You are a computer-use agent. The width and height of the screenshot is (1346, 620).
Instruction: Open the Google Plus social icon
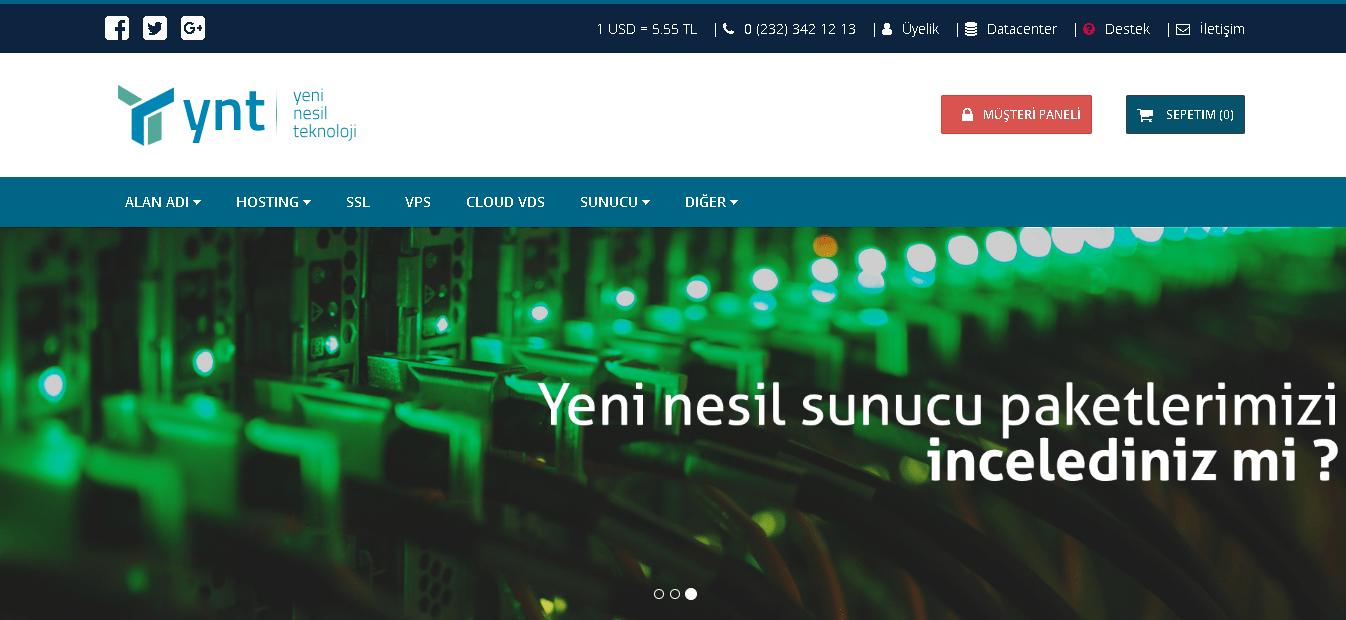[193, 29]
